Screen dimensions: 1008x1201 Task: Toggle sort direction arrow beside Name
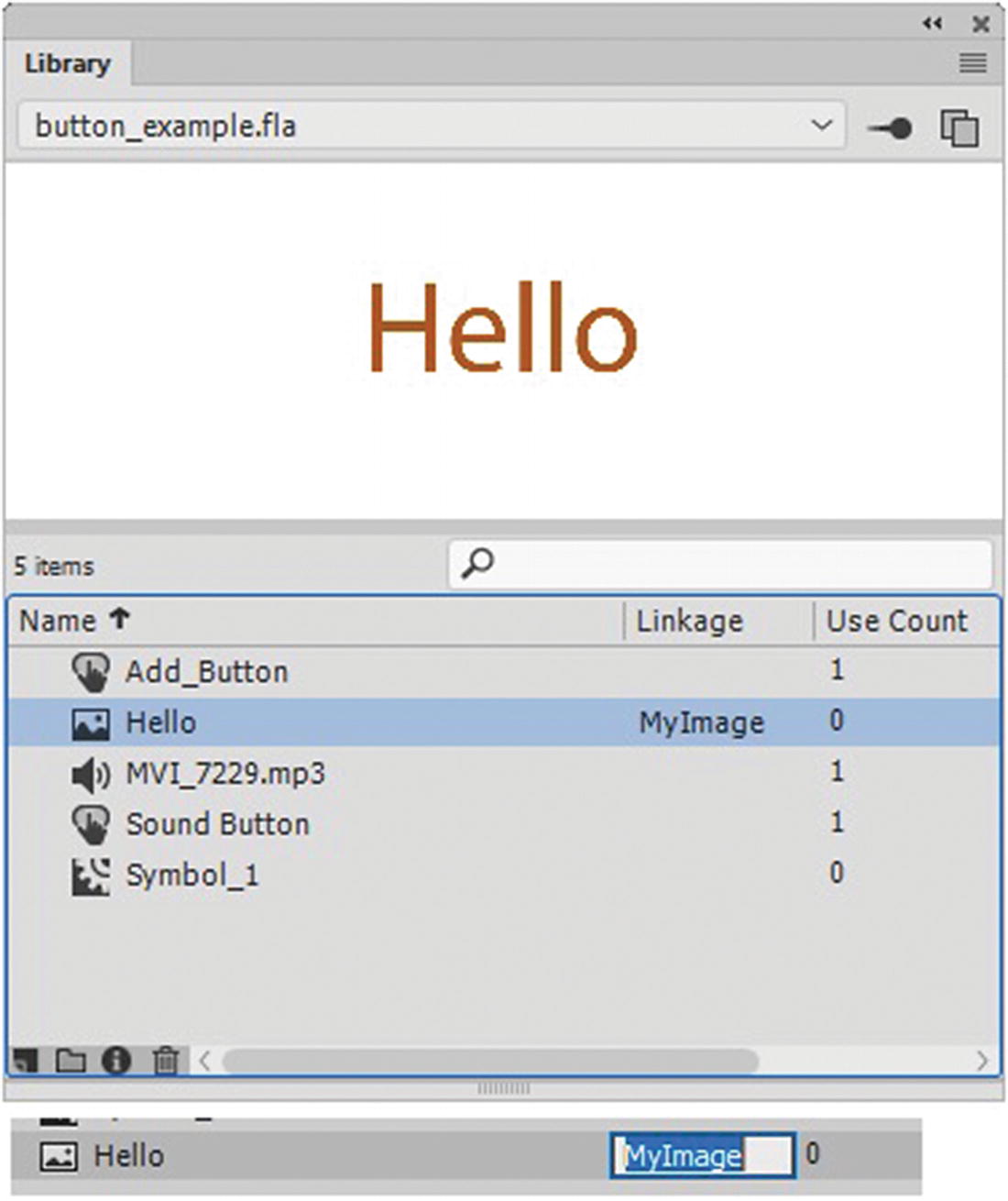pos(119,618)
